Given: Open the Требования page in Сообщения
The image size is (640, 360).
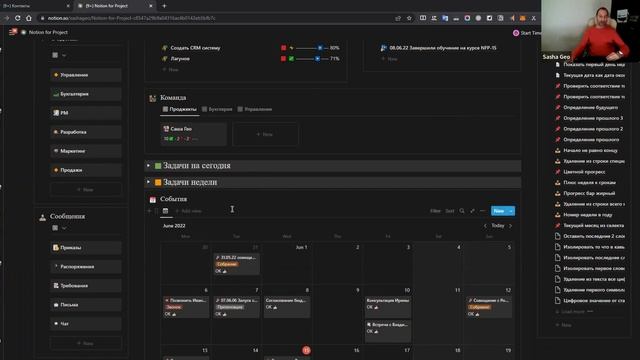Looking at the screenshot, I should pyautogui.click(x=86, y=286).
